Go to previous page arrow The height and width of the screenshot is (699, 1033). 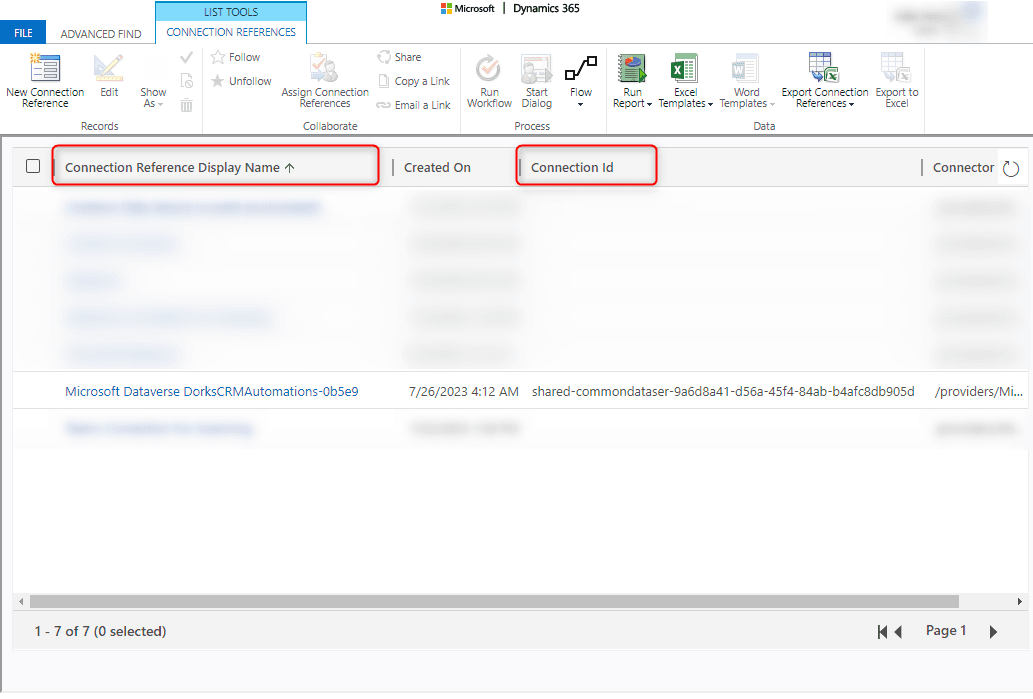(x=898, y=632)
